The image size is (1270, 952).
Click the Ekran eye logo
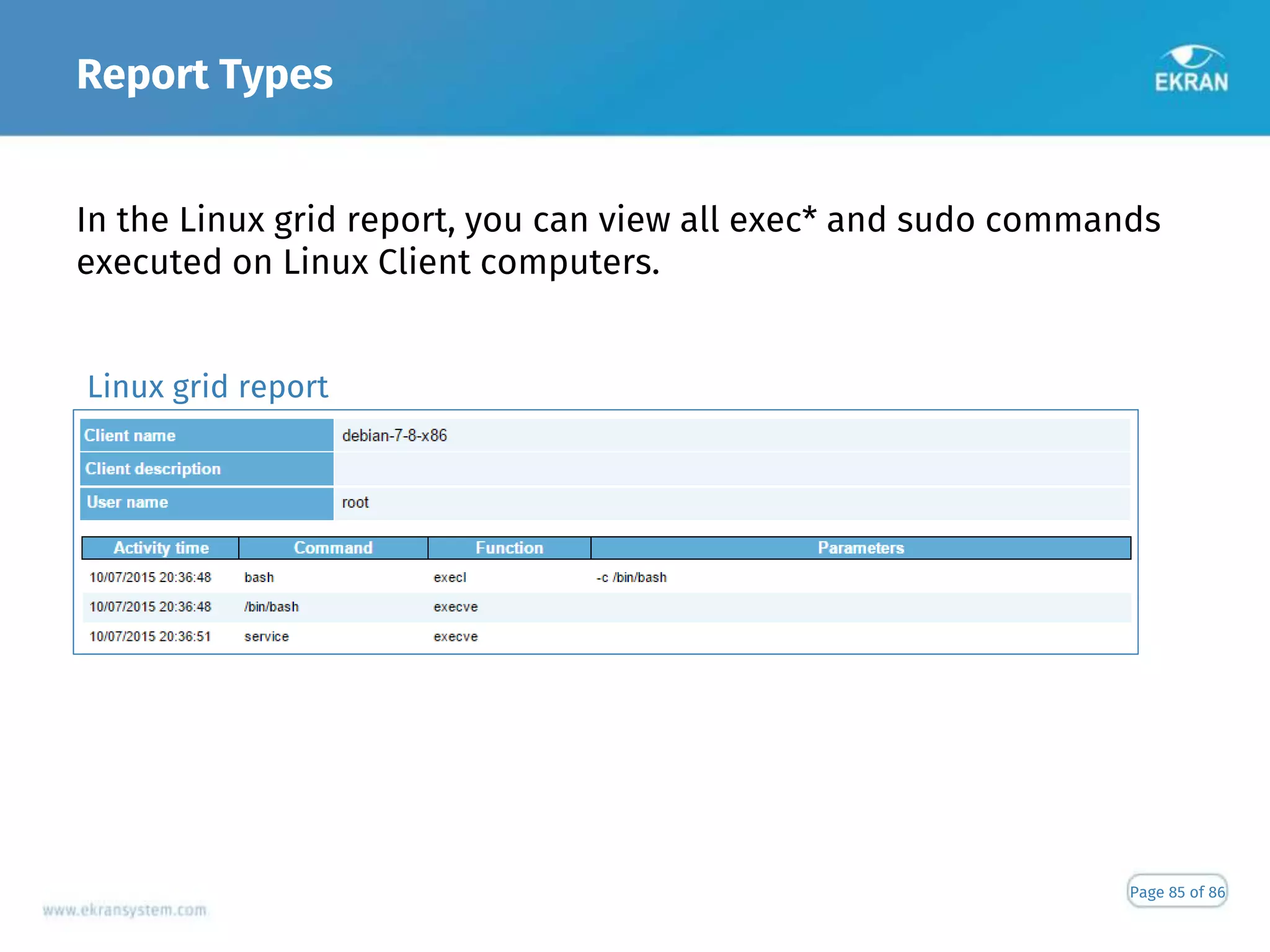point(1191,69)
